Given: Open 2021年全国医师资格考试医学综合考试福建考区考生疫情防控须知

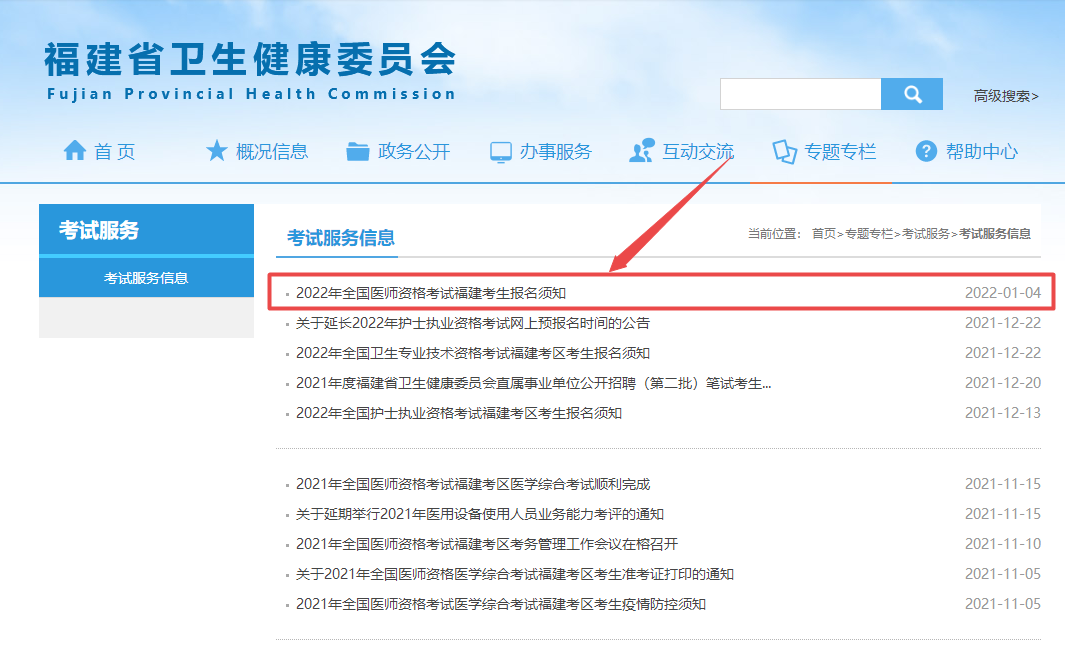Looking at the screenshot, I should [x=500, y=604].
